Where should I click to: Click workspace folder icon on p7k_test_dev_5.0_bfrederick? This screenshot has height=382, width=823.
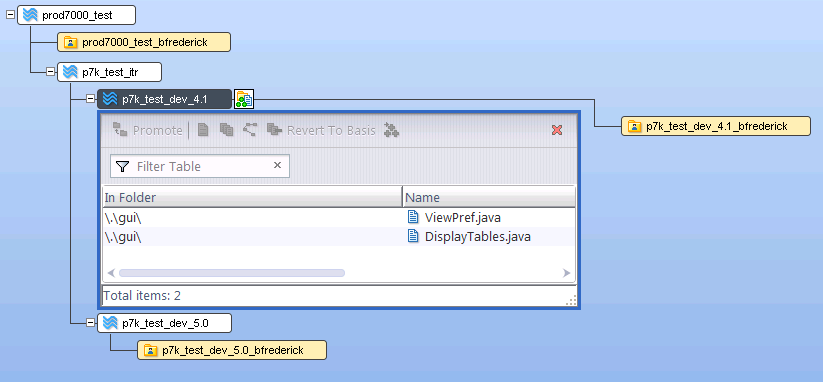tap(151, 350)
